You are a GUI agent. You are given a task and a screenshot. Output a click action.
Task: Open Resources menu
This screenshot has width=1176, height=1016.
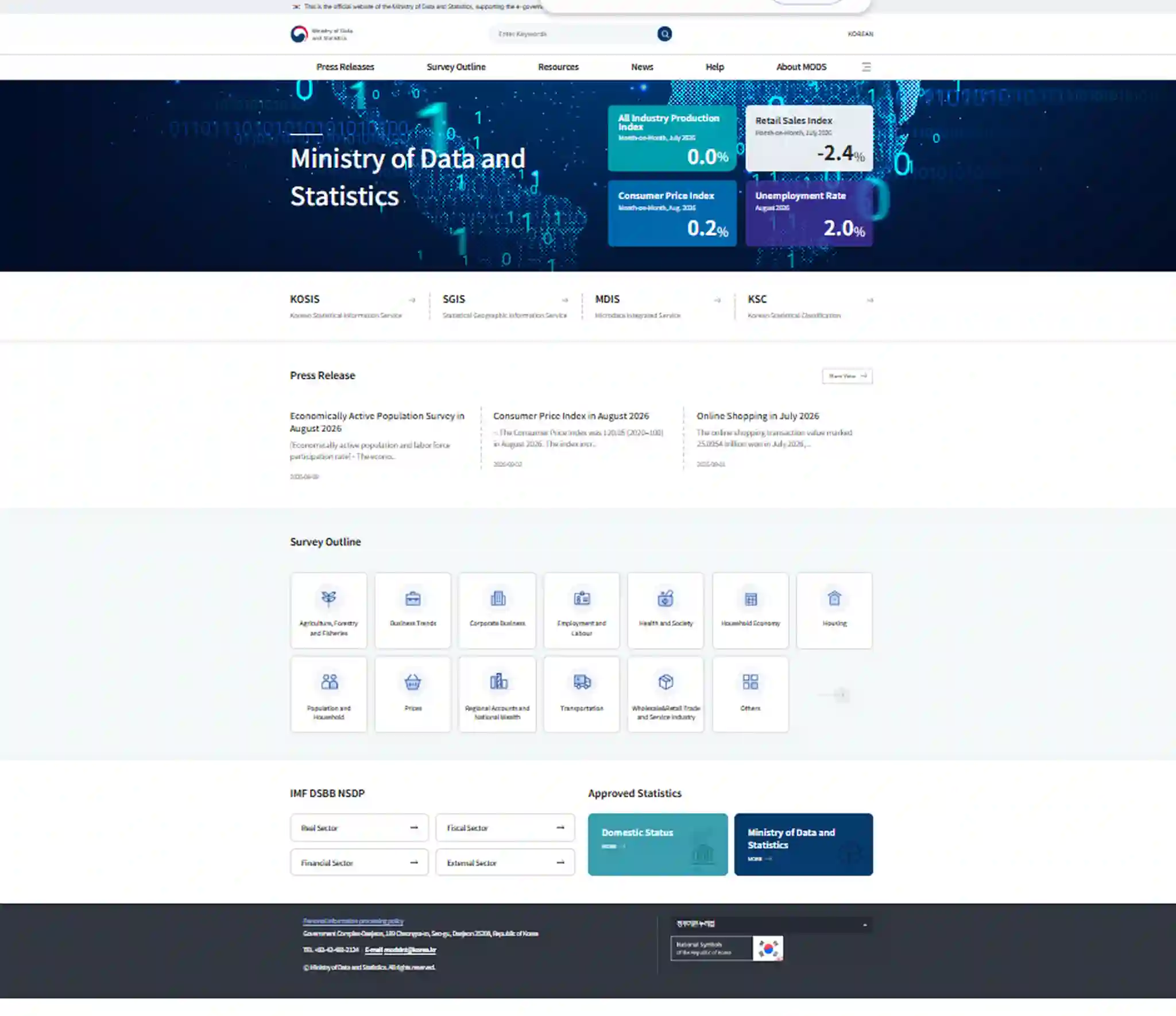[558, 67]
